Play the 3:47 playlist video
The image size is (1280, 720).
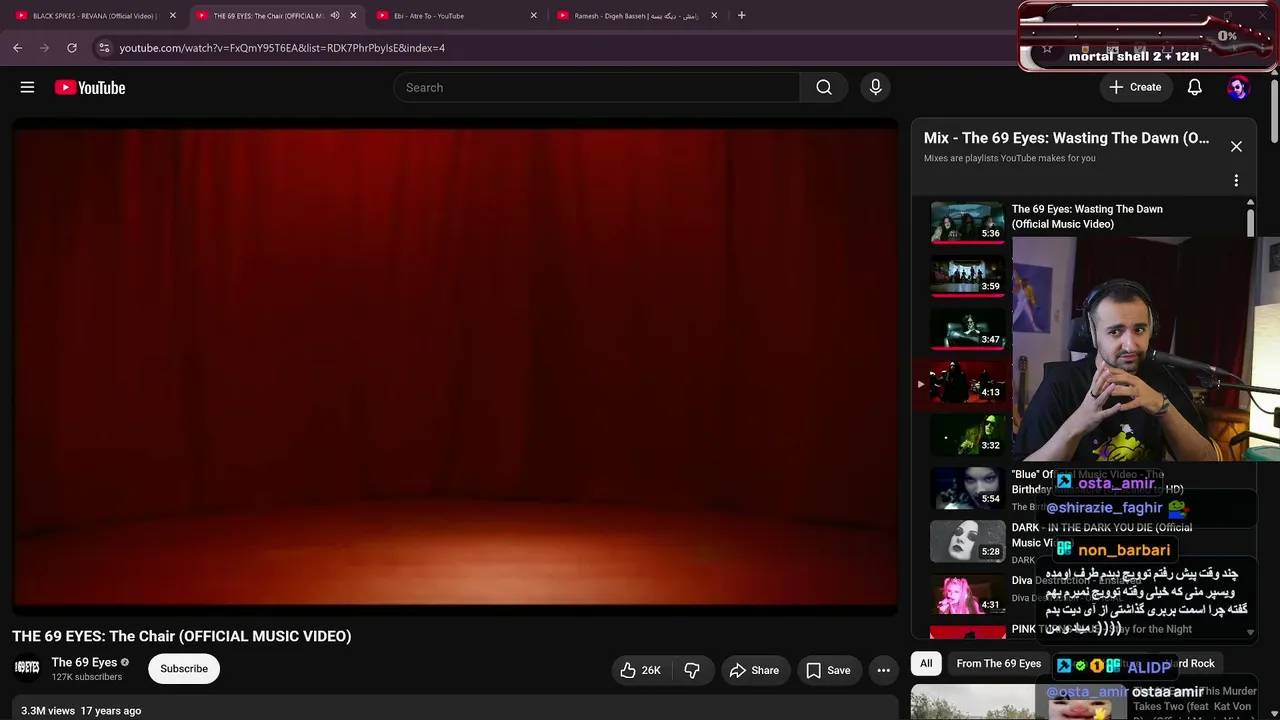click(x=968, y=328)
